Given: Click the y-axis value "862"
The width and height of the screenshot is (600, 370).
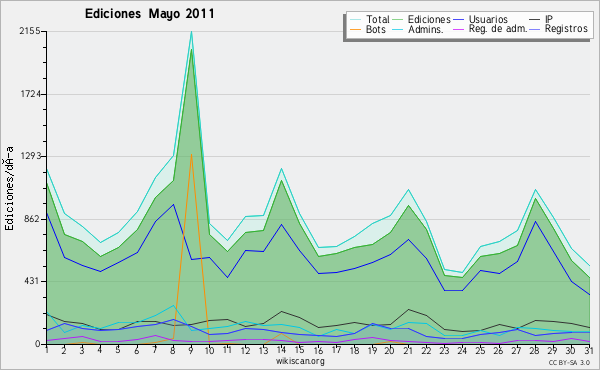Looking at the screenshot, I should 33,219.
